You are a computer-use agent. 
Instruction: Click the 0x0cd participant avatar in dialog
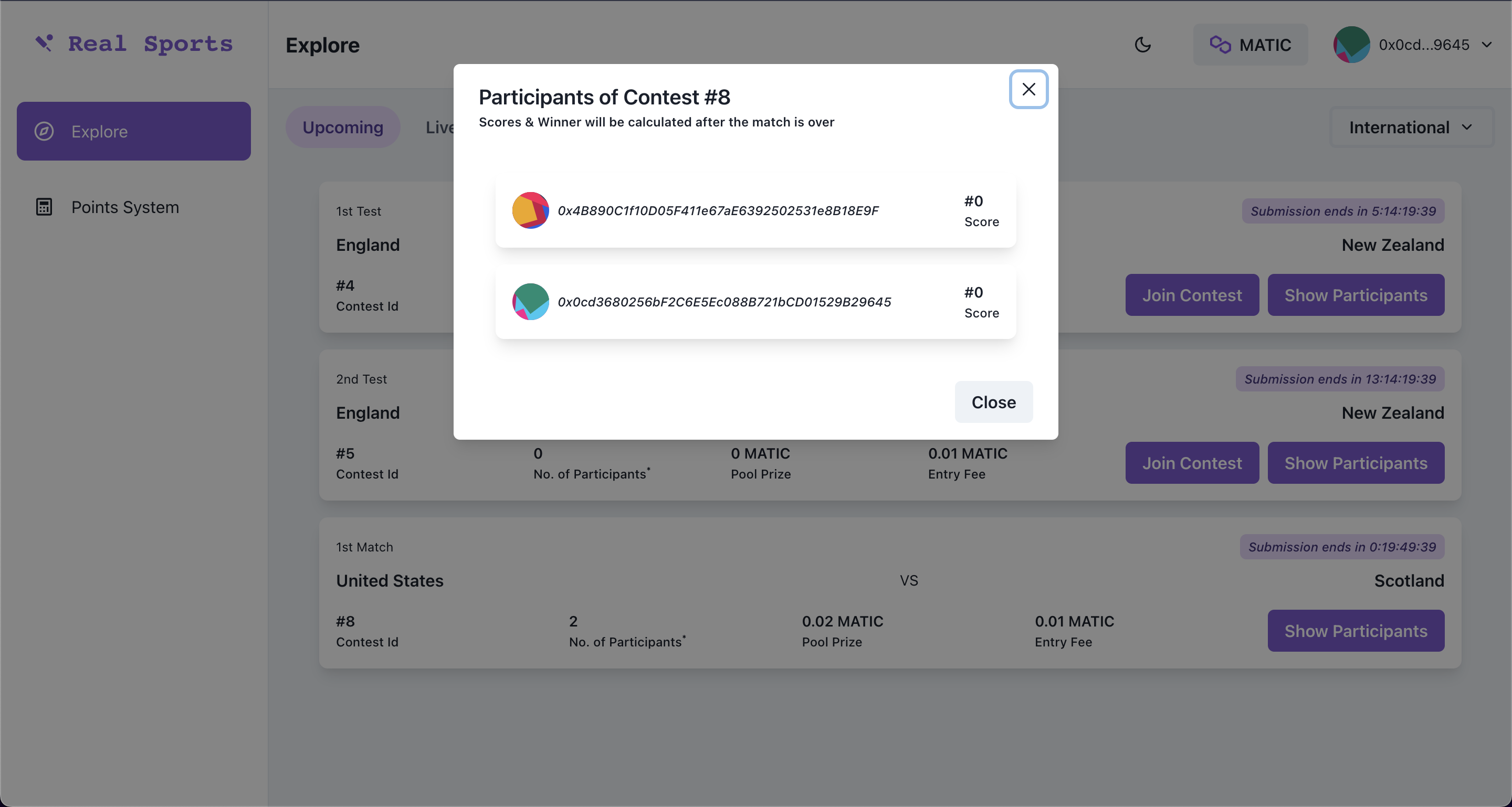pos(530,302)
